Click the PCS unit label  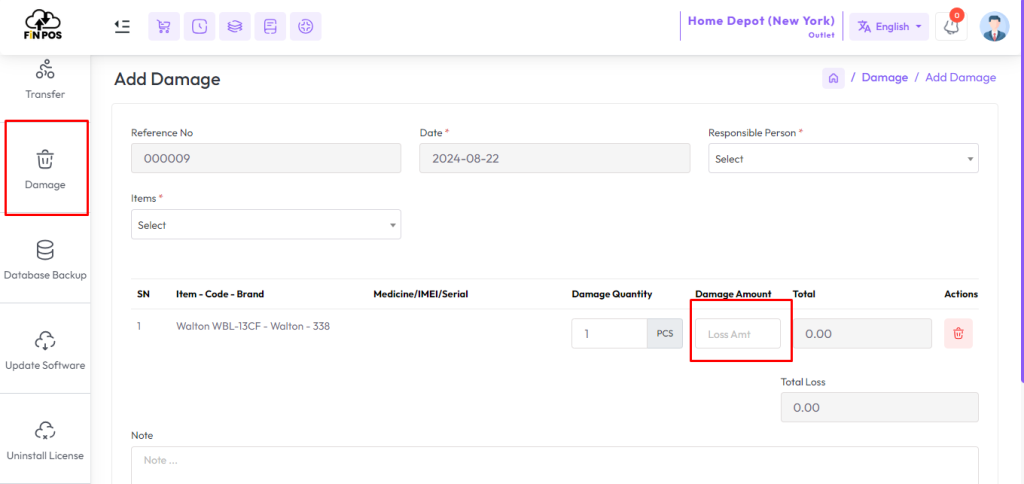click(x=664, y=334)
